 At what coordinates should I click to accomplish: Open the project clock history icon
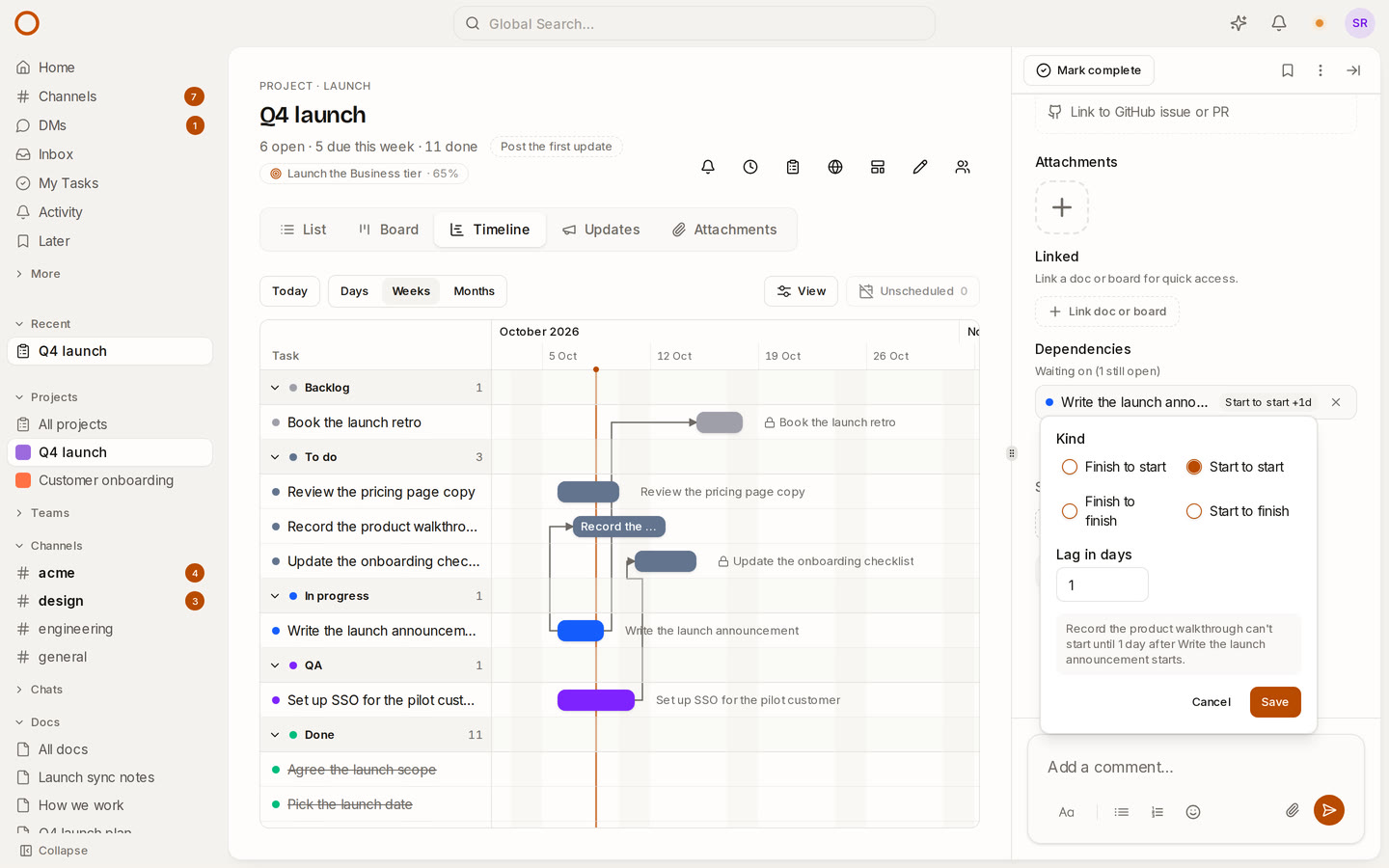[x=750, y=167]
